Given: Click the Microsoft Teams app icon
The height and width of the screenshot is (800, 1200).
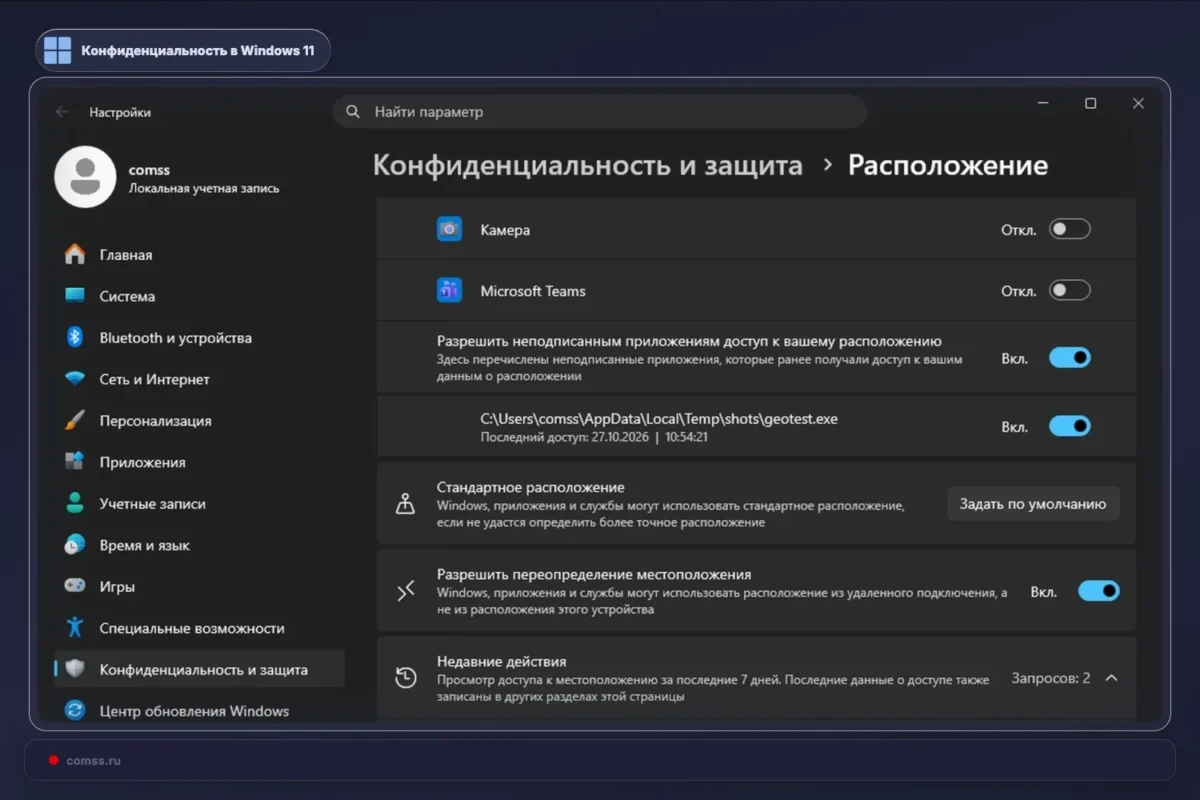Looking at the screenshot, I should click(449, 291).
